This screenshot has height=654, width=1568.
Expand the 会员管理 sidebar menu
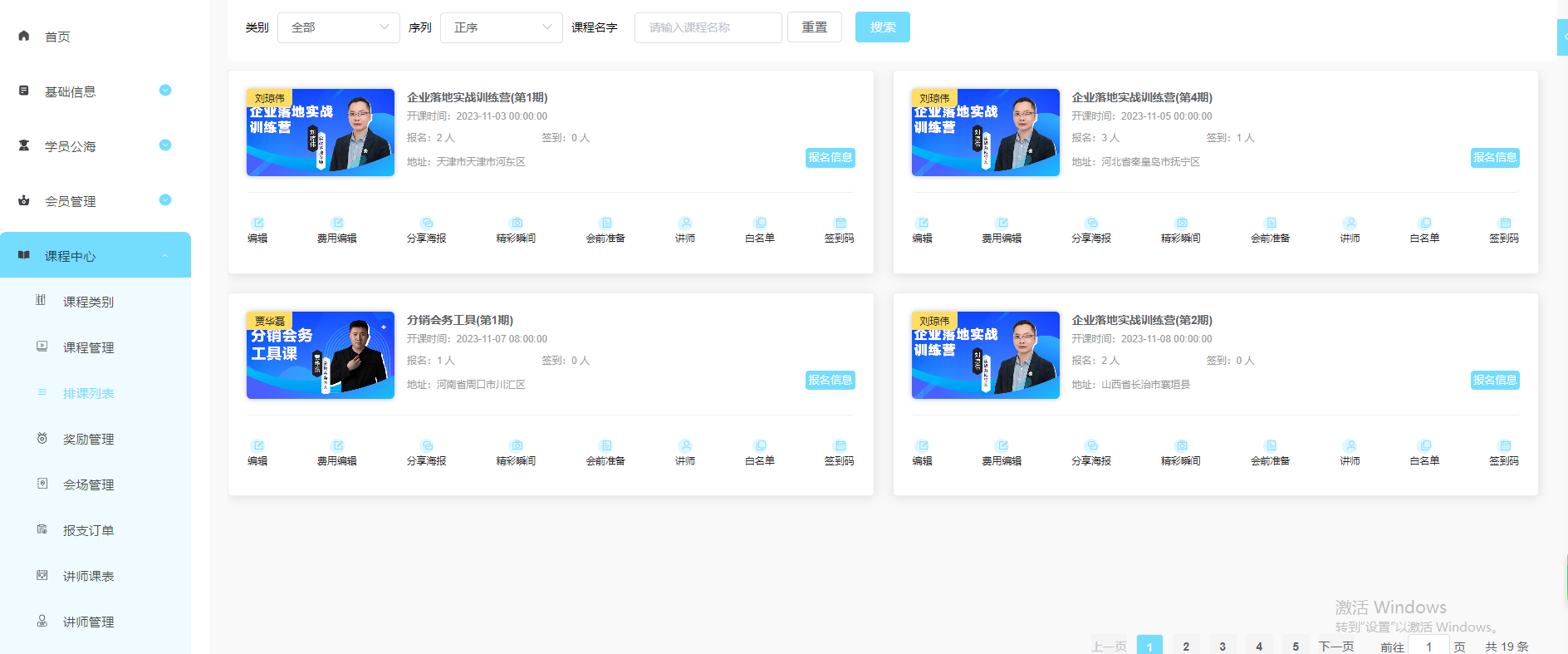point(96,201)
